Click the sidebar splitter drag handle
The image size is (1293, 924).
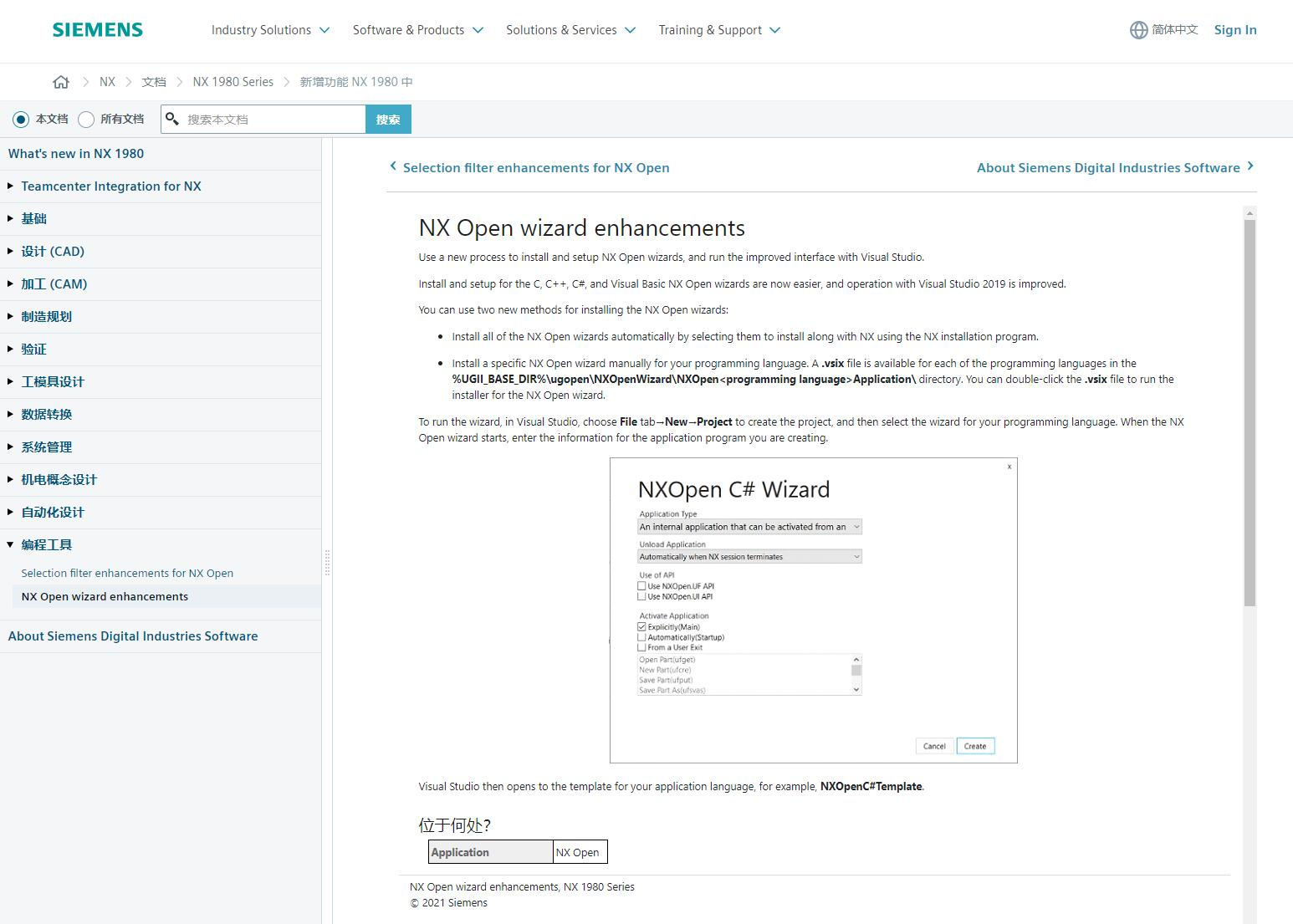click(327, 563)
